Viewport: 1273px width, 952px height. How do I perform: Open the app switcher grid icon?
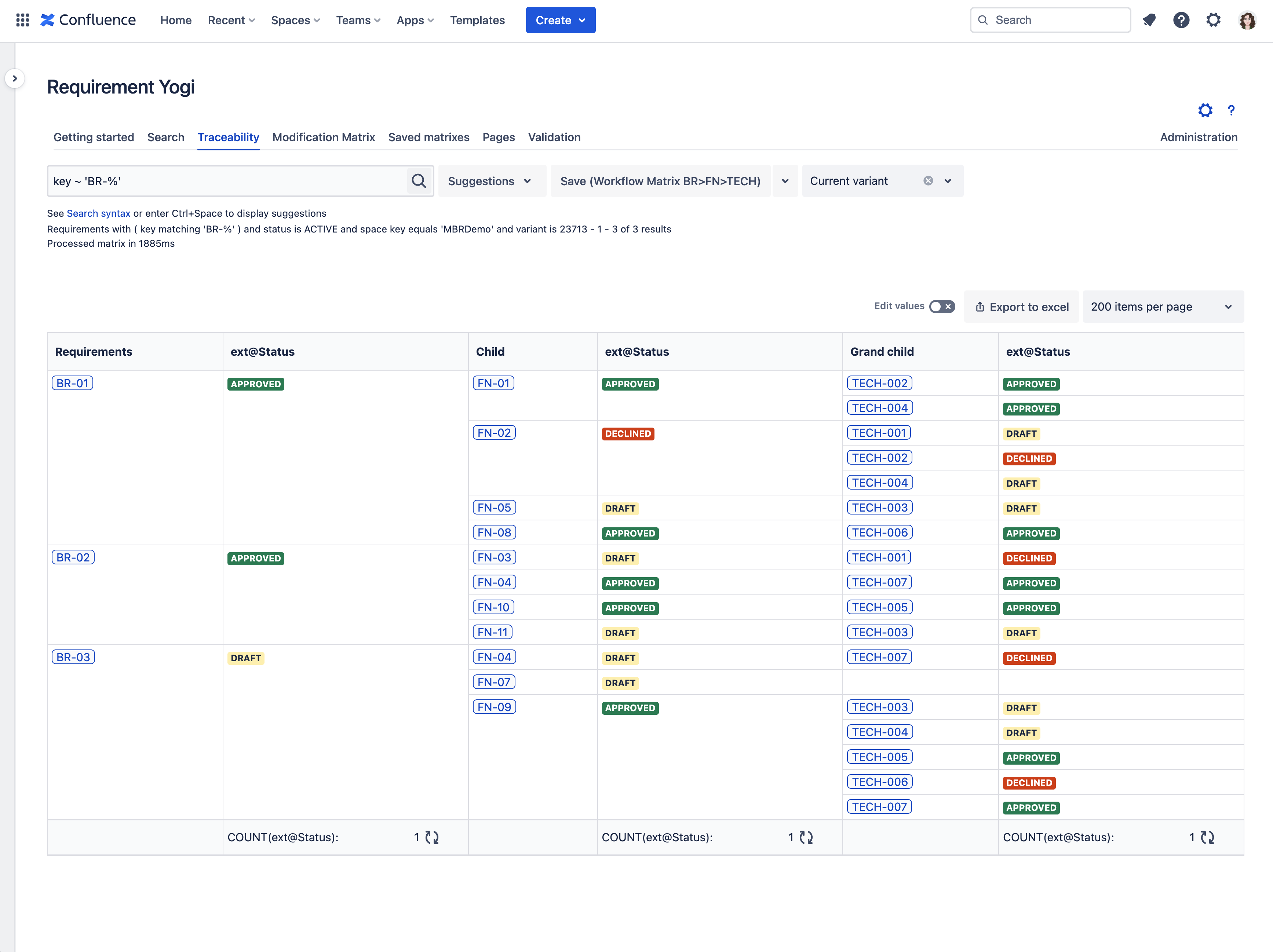point(22,20)
